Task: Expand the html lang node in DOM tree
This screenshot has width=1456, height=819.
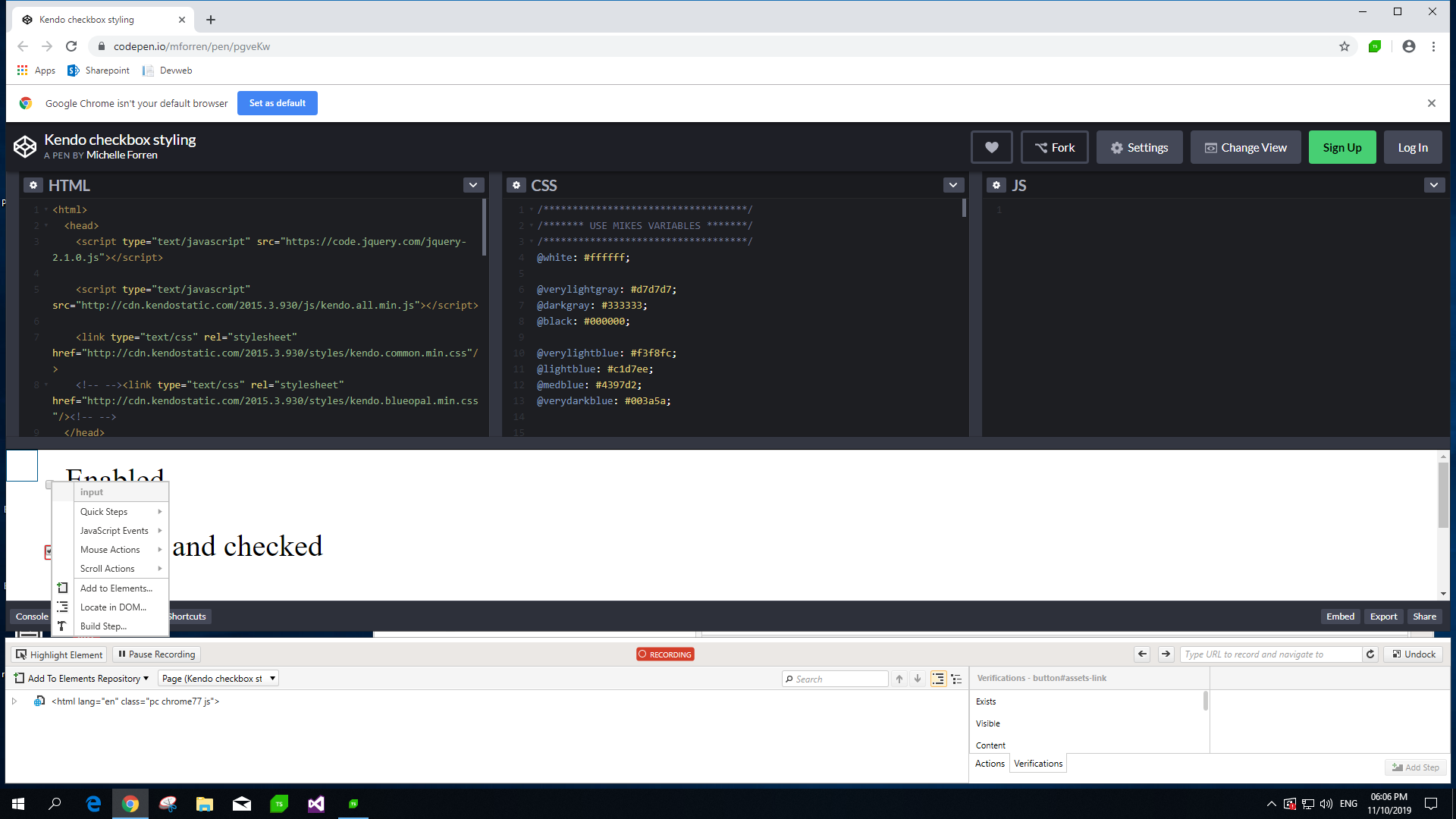Action: (14, 701)
